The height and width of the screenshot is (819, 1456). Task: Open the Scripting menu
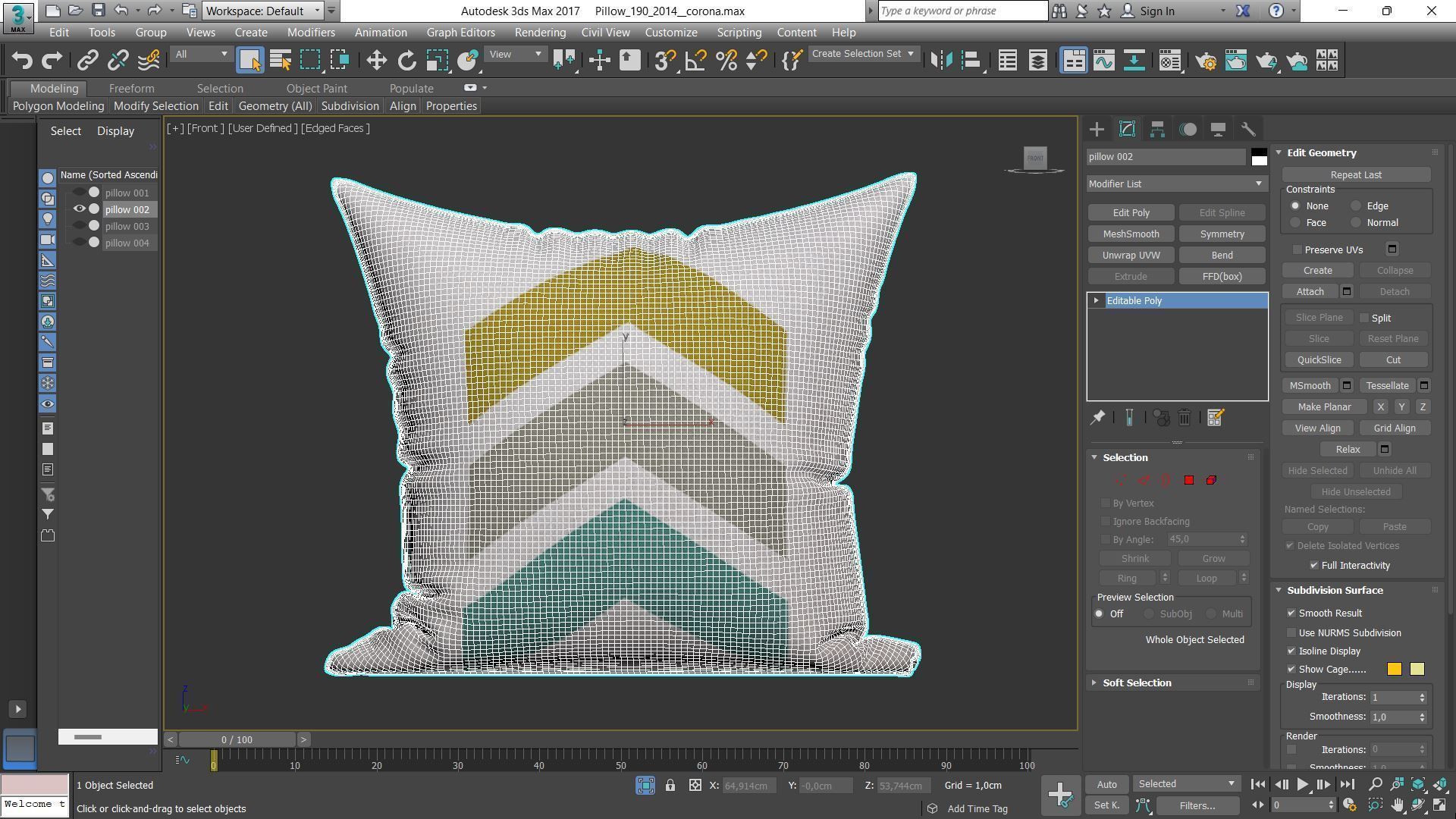point(739,33)
